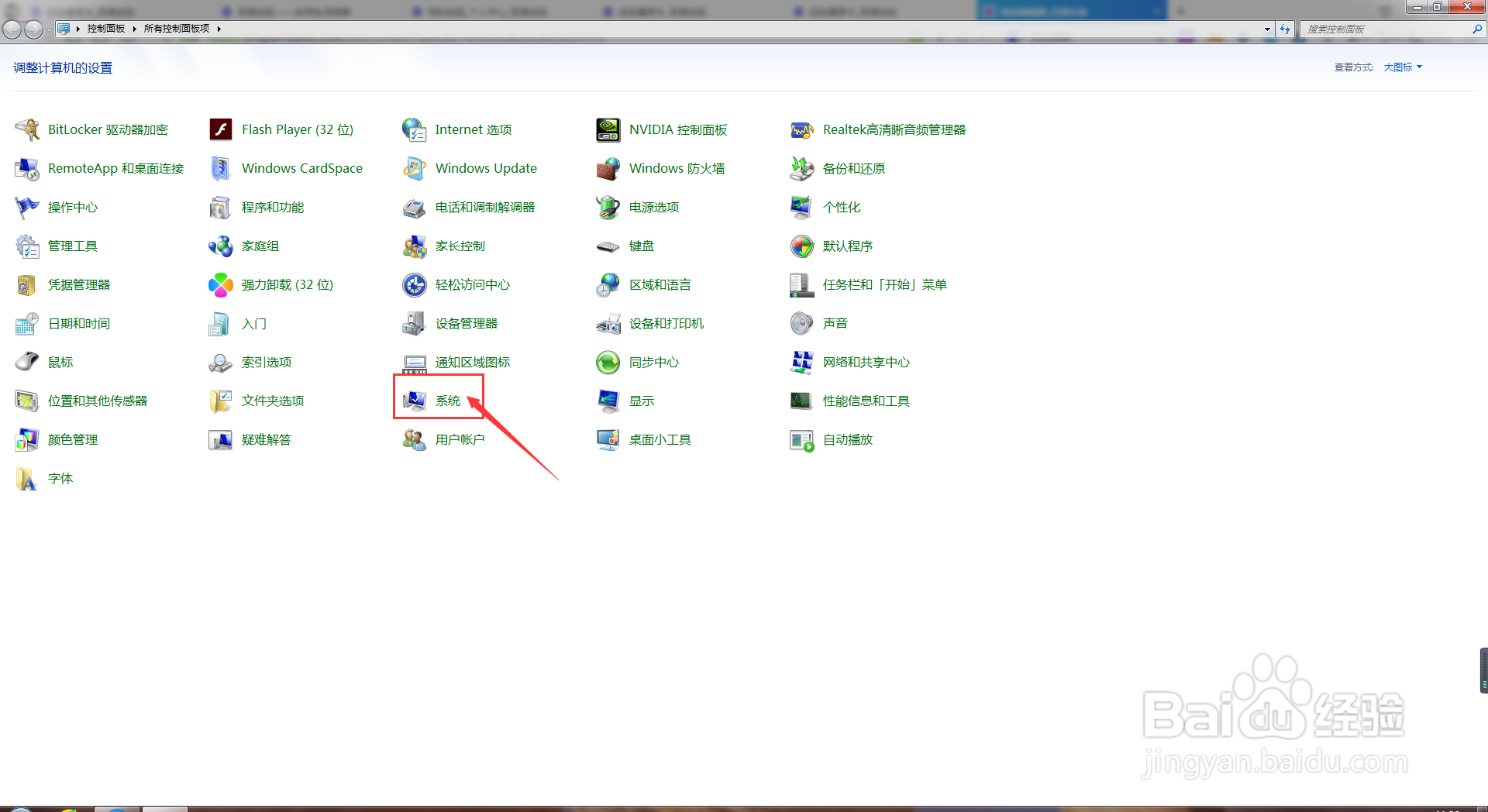Open the BitLocker drive encryption icon
The height and width of the screenshot is (812, 1488).
coord(27,129)
